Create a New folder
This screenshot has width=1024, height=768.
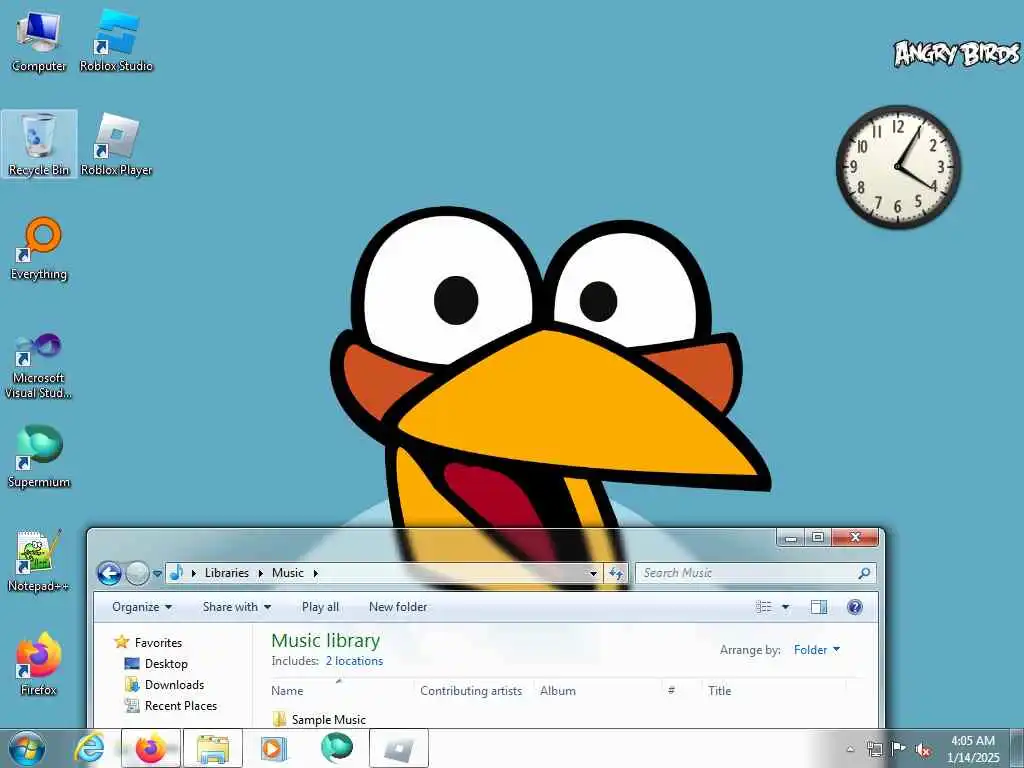click(398, 607)
